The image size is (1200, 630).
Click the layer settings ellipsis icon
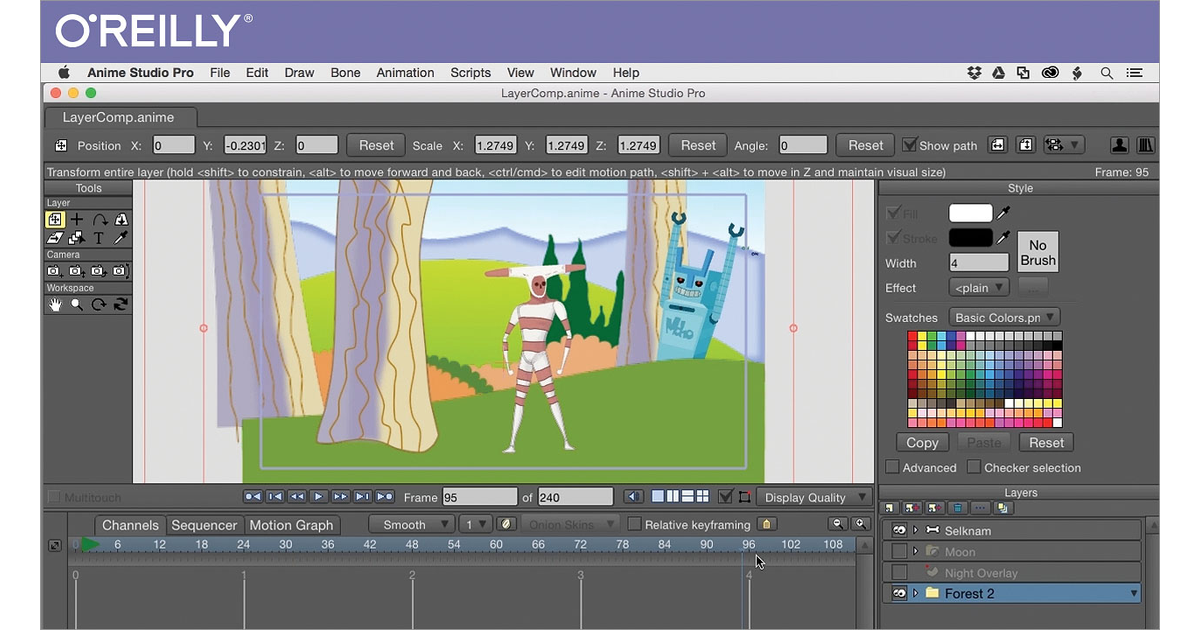click(980, 508)
